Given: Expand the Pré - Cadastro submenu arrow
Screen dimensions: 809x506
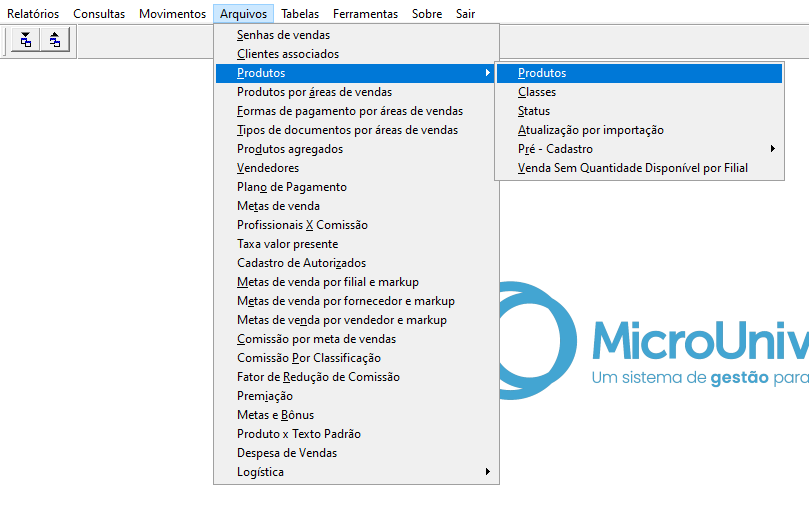Looking at the screenshot, I should coord(773,149).
